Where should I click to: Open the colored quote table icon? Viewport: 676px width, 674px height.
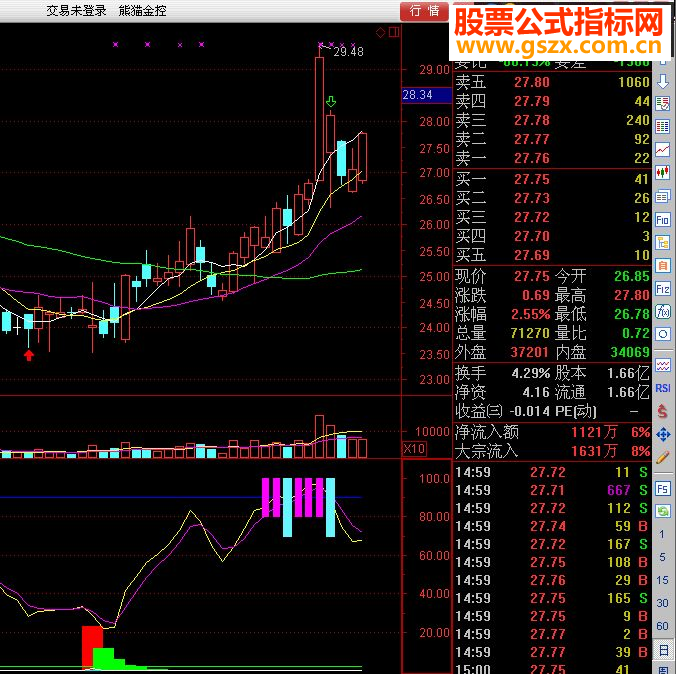point(663,127)
